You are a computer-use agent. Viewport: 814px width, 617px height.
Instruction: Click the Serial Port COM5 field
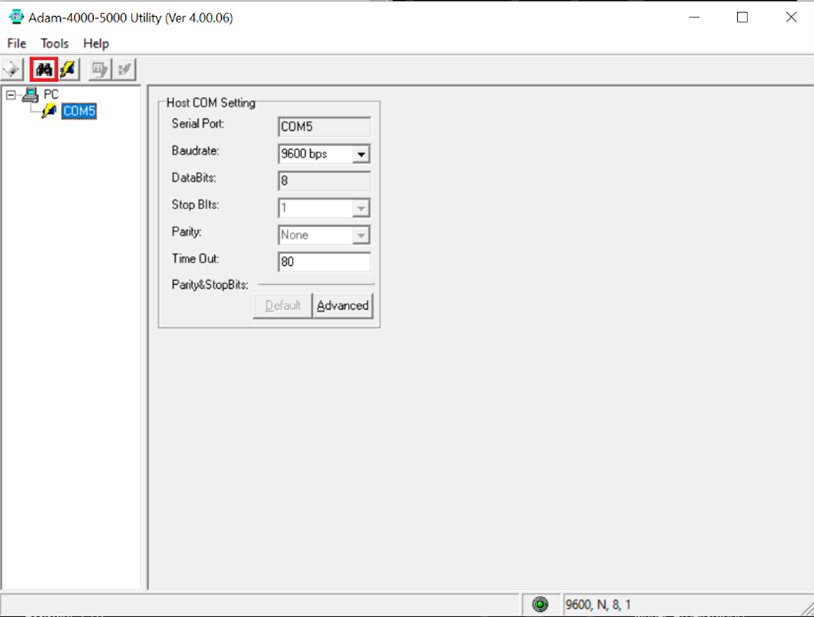(x=324, y=127)
